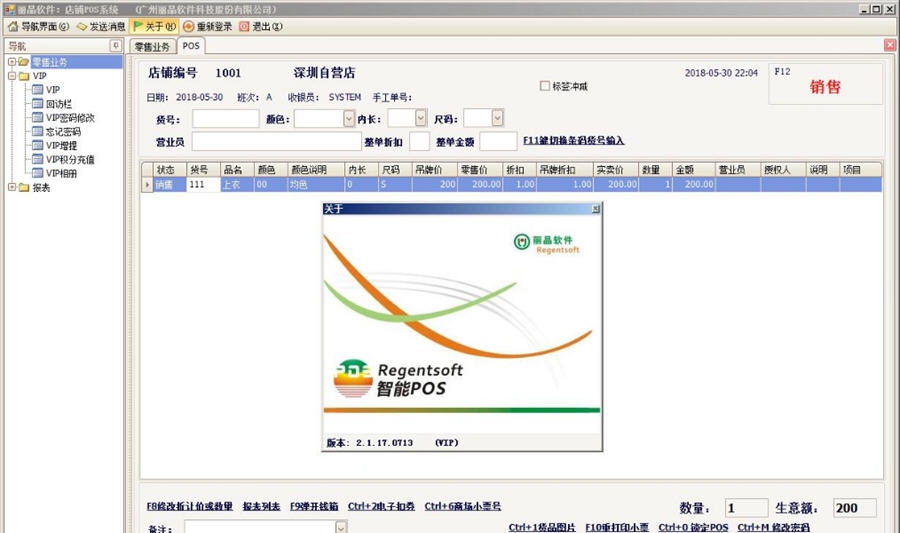Click the 整单金额 input field

tap(498, 141)
